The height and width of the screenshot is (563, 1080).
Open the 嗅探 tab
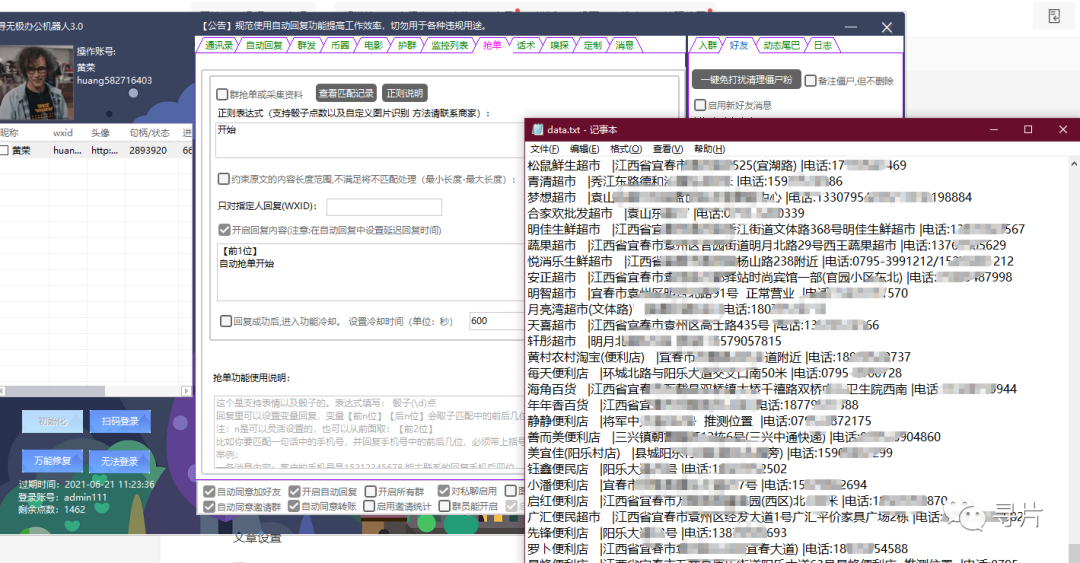(x=559, y=45)
